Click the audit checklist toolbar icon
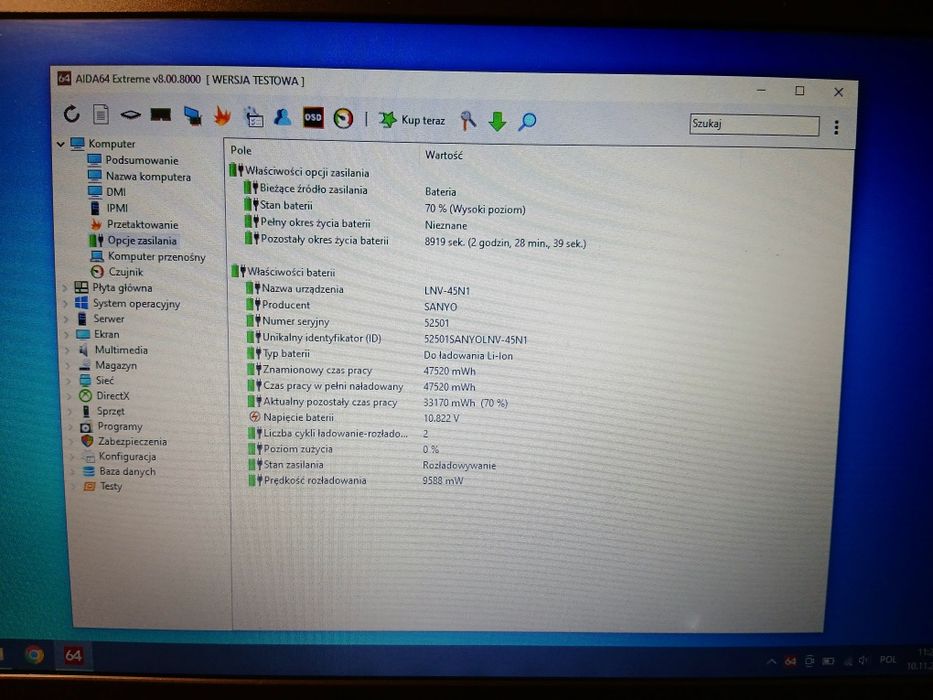The width and height of the screenshot is (933, 700). (x=254, y=117)
